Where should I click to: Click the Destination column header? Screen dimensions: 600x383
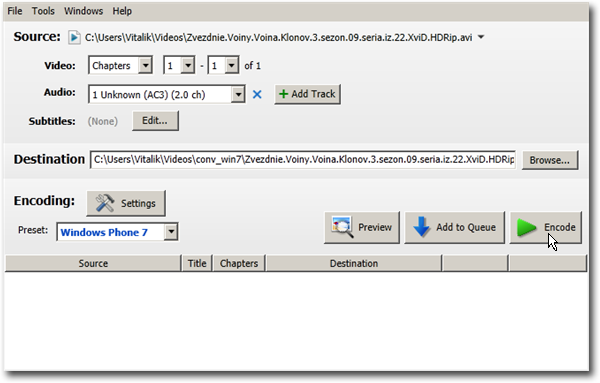point(354,263)
